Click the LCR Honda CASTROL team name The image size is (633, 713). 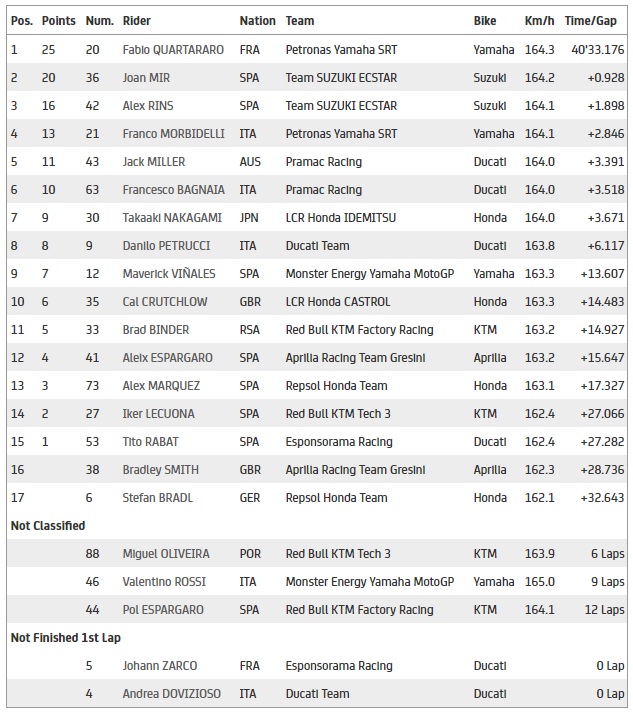338,301
